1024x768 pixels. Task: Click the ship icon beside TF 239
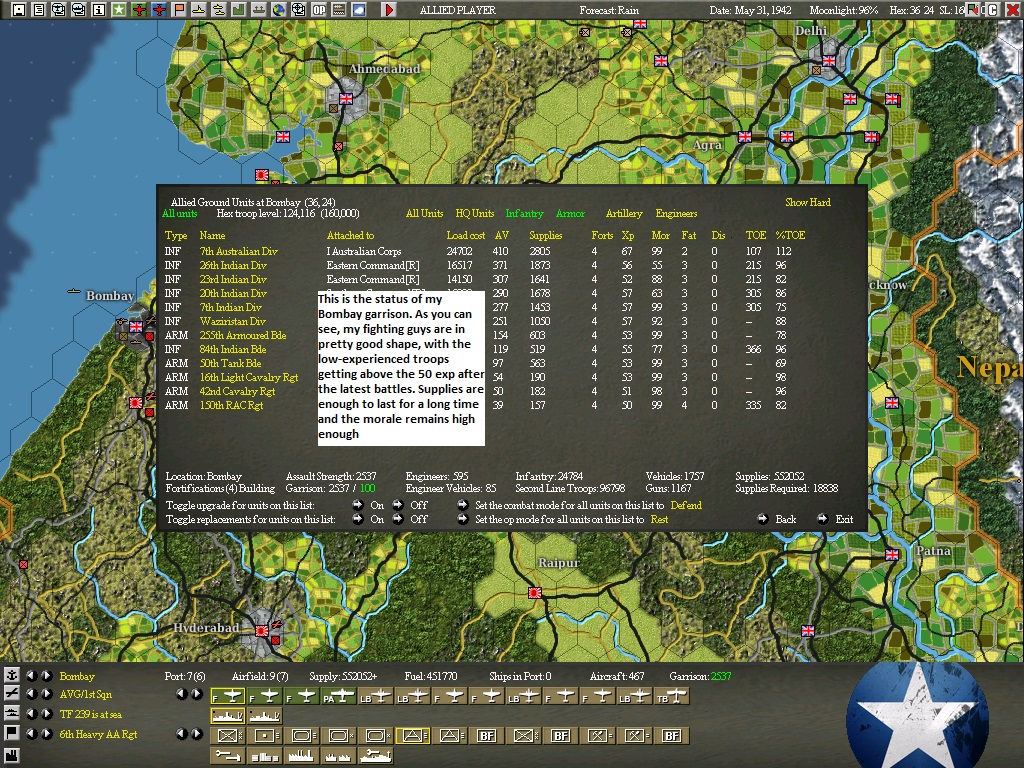pos(12,713)
